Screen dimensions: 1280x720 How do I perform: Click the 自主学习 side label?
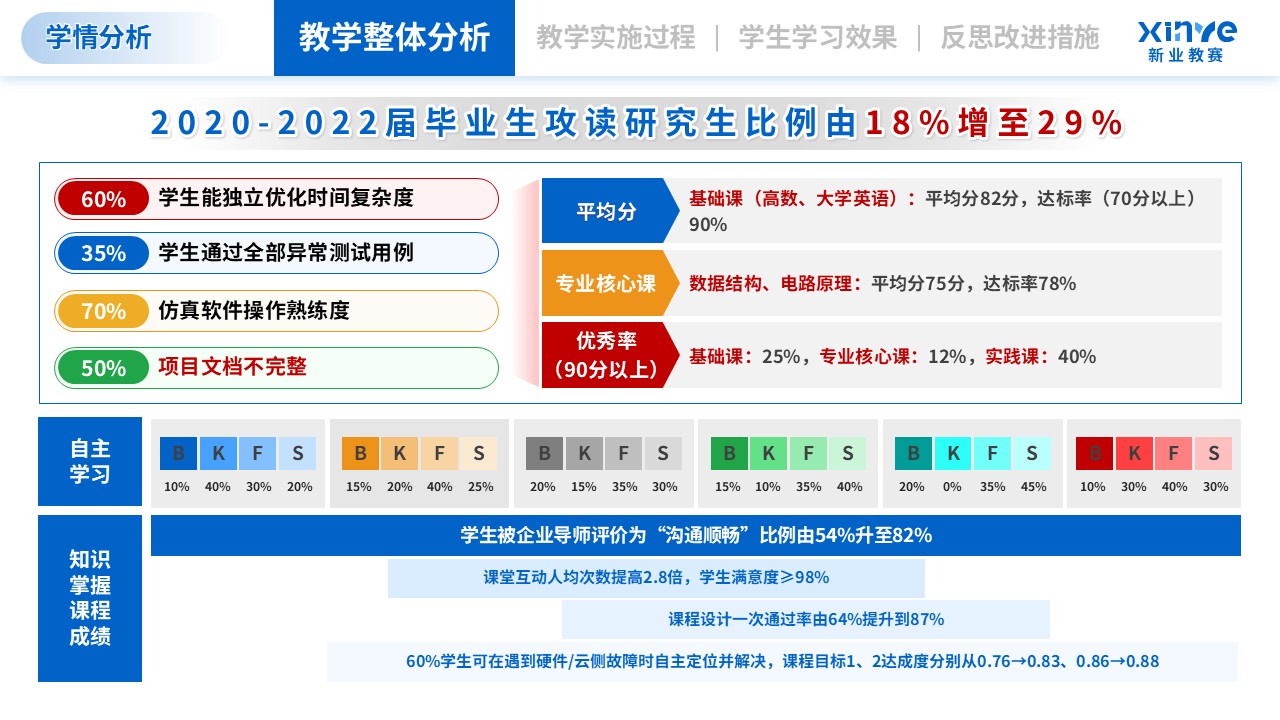(x=90, y=461)
